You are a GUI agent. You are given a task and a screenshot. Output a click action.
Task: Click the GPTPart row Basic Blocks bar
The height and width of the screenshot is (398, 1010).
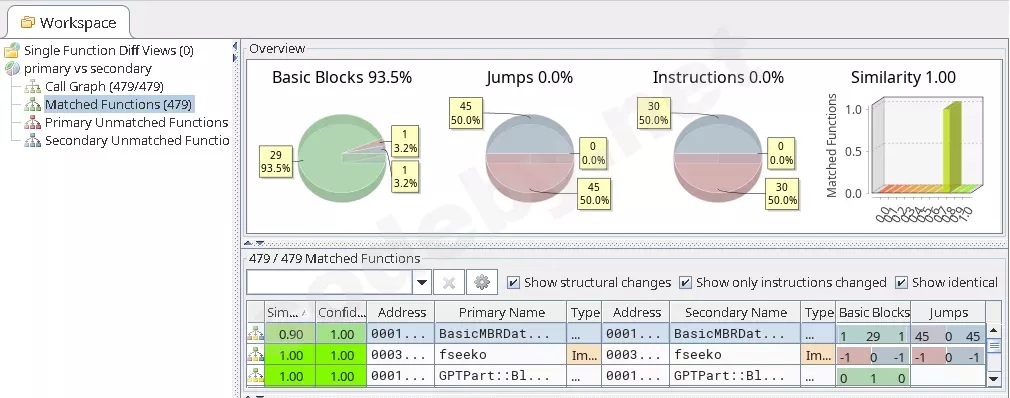coord(873,378)
